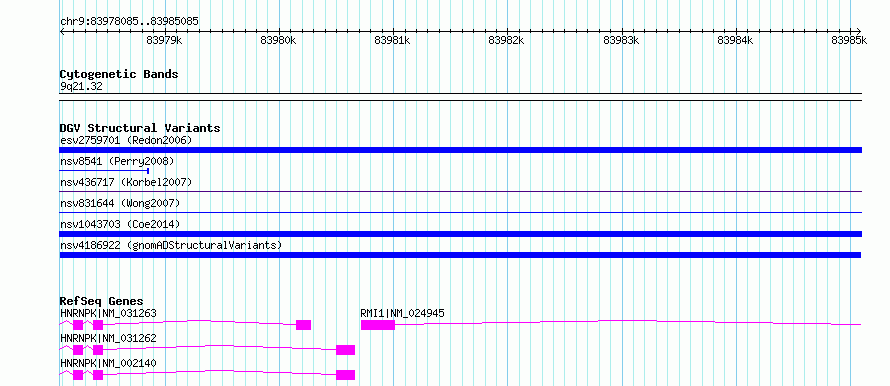Click the rightmost exon of HNRNPK NM_002140
The image size is (890, 386).
coord(345,375)
